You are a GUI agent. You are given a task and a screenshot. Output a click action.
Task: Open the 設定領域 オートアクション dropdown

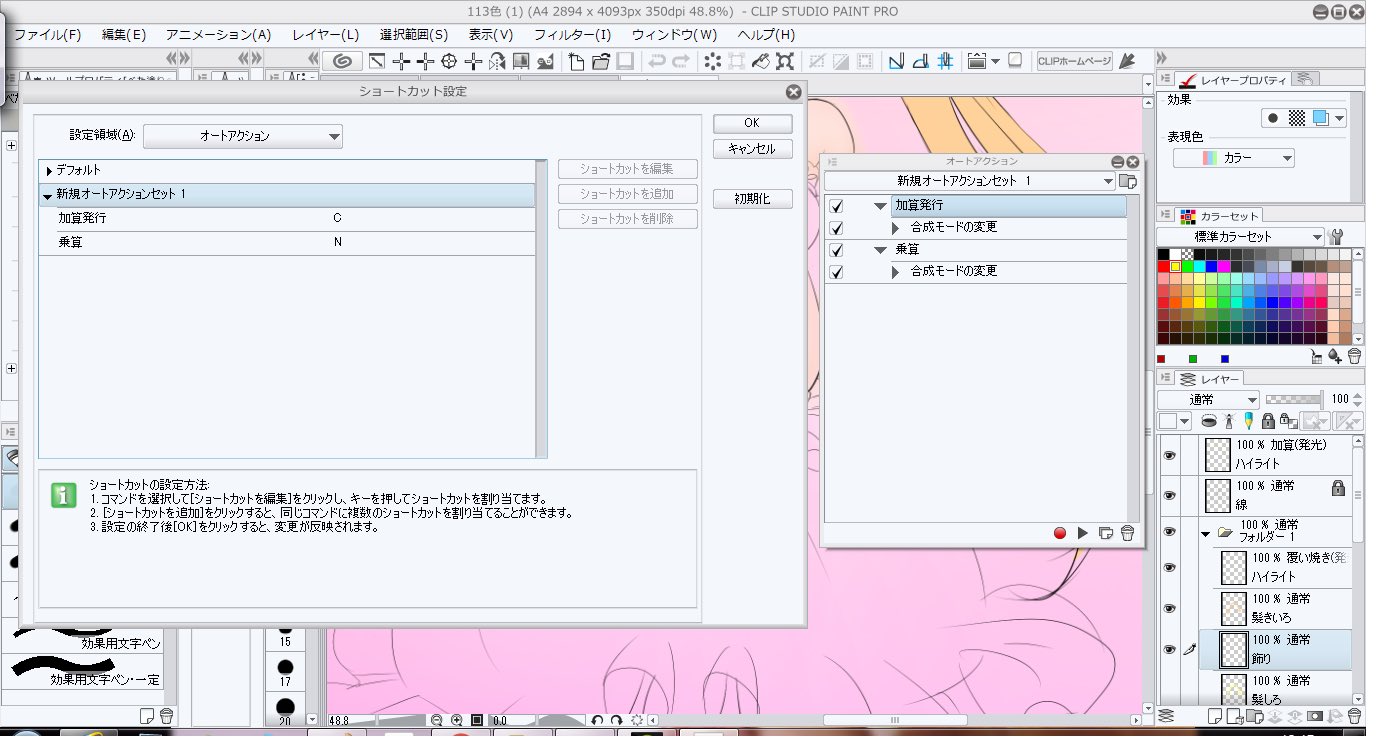click(x=243, y=136)
